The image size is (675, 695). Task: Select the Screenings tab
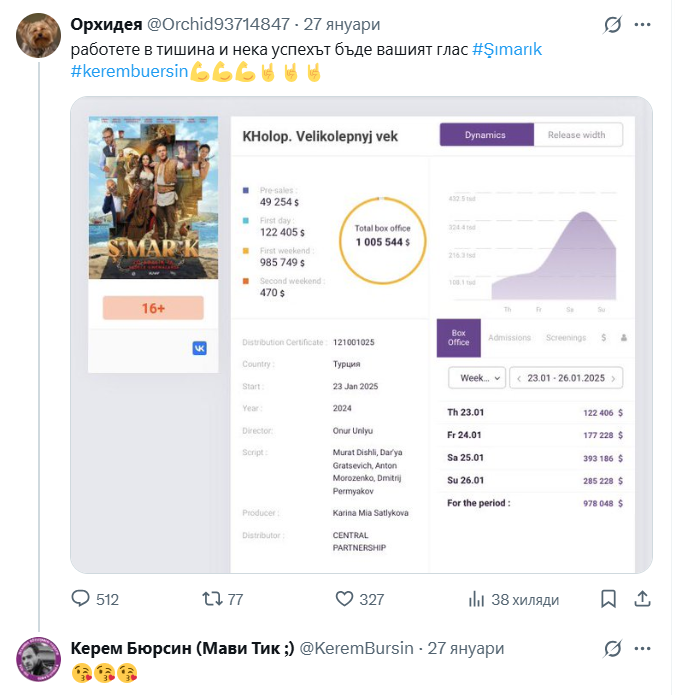(x=566, y=338)
